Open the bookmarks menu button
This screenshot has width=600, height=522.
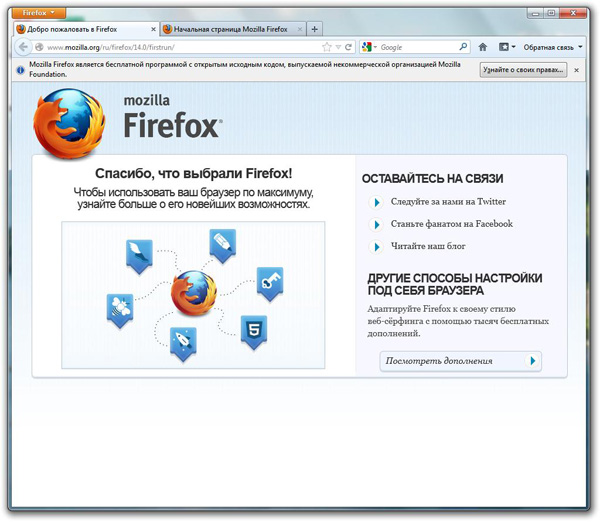[x=507, y=47]
